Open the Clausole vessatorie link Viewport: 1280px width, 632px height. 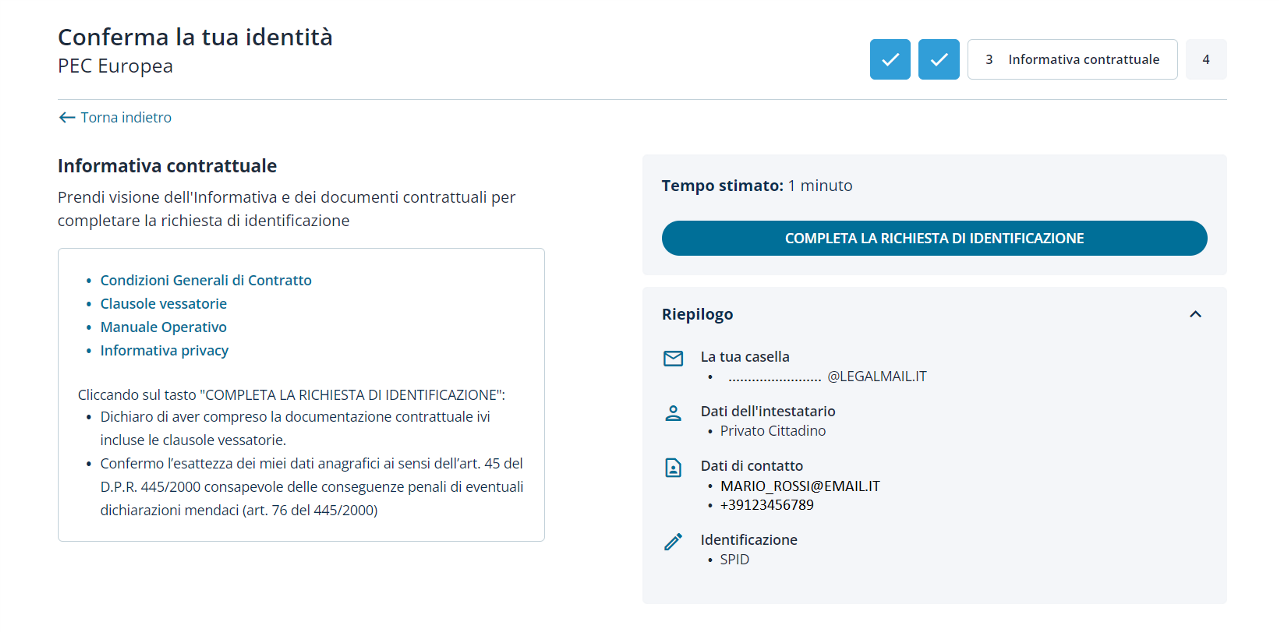pos(163,304)
